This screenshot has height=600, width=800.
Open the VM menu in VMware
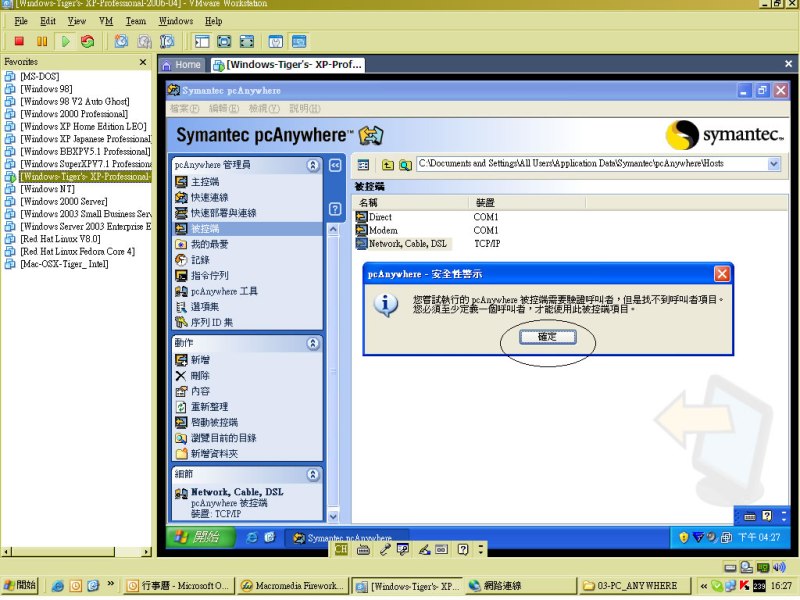pos(106,21)
